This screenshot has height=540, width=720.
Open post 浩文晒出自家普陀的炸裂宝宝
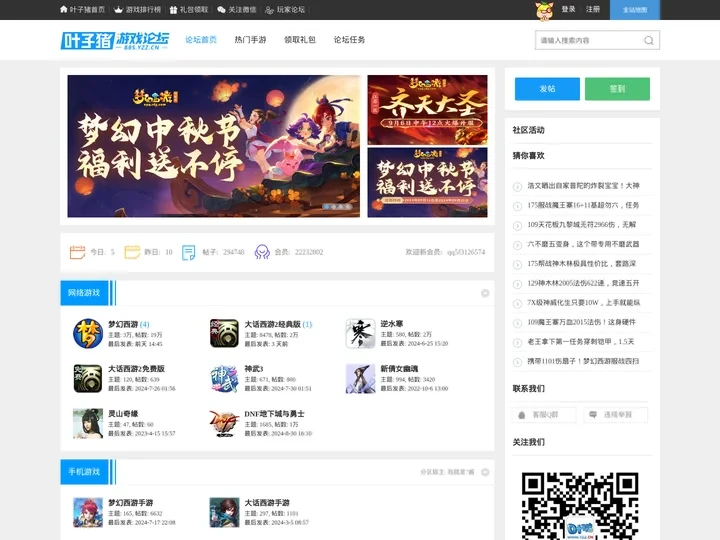point(583,186)
